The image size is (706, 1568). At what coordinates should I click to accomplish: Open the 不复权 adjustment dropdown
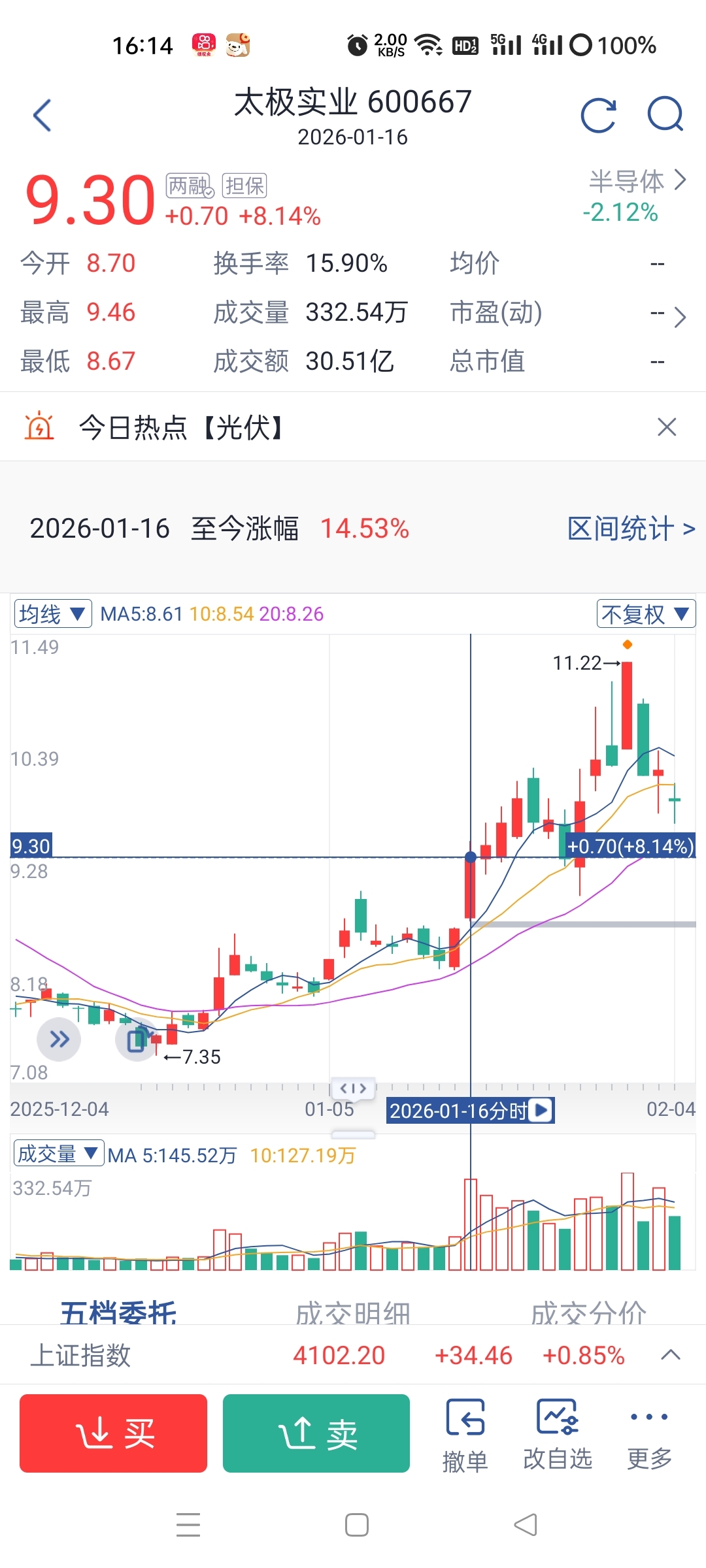coord(646,614)
